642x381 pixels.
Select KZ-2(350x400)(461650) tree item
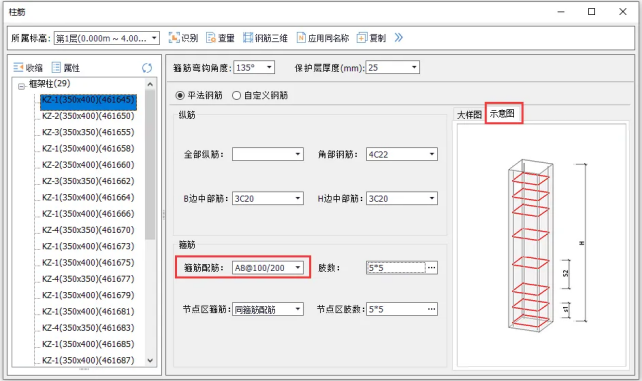tap(88, 116)
